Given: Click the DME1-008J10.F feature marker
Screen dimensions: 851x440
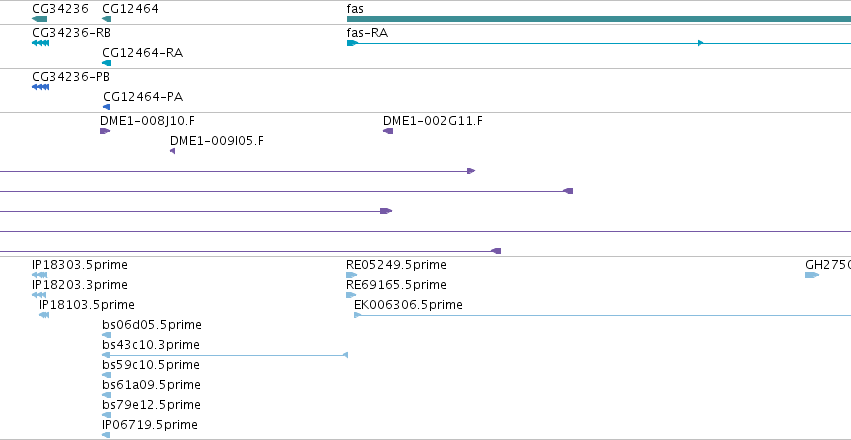Looking at the screenshot, I should point(105,131).
